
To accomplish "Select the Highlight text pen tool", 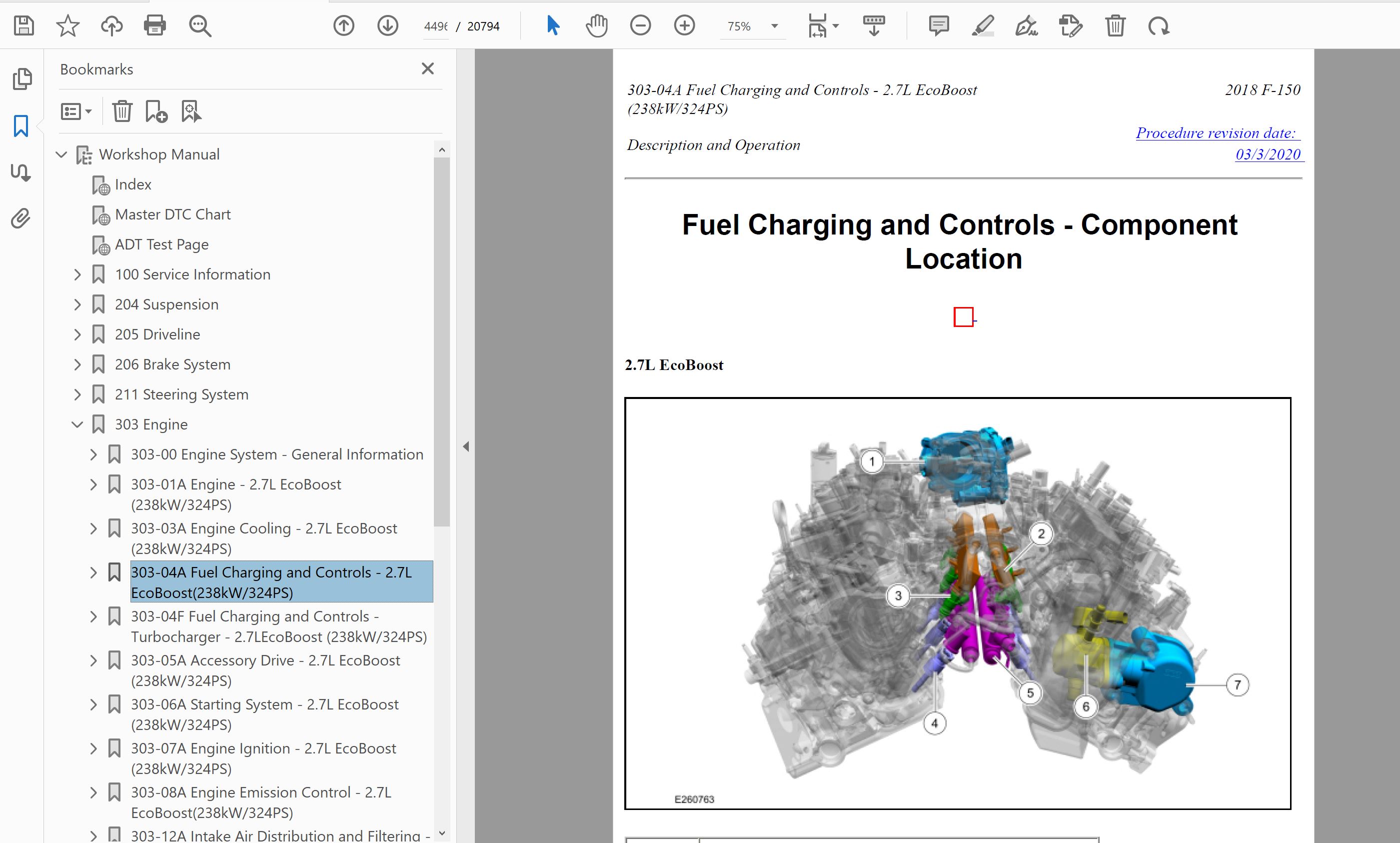I will [982, 26].
